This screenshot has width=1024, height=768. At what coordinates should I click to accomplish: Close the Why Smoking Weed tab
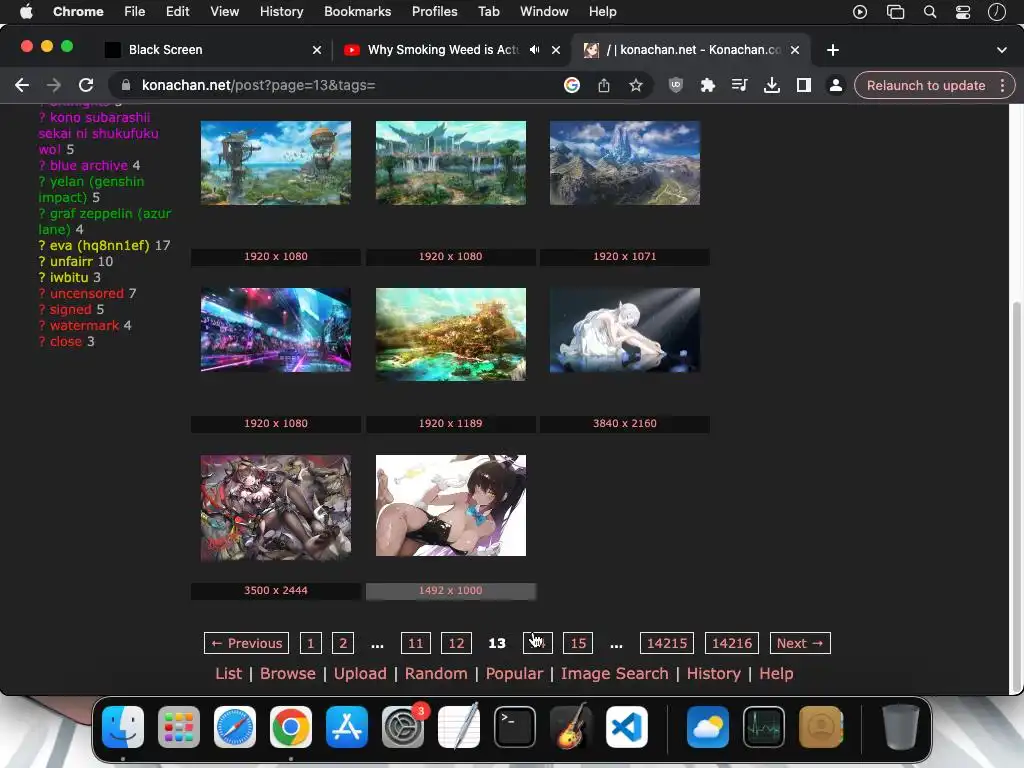click(x=556, y=50)
